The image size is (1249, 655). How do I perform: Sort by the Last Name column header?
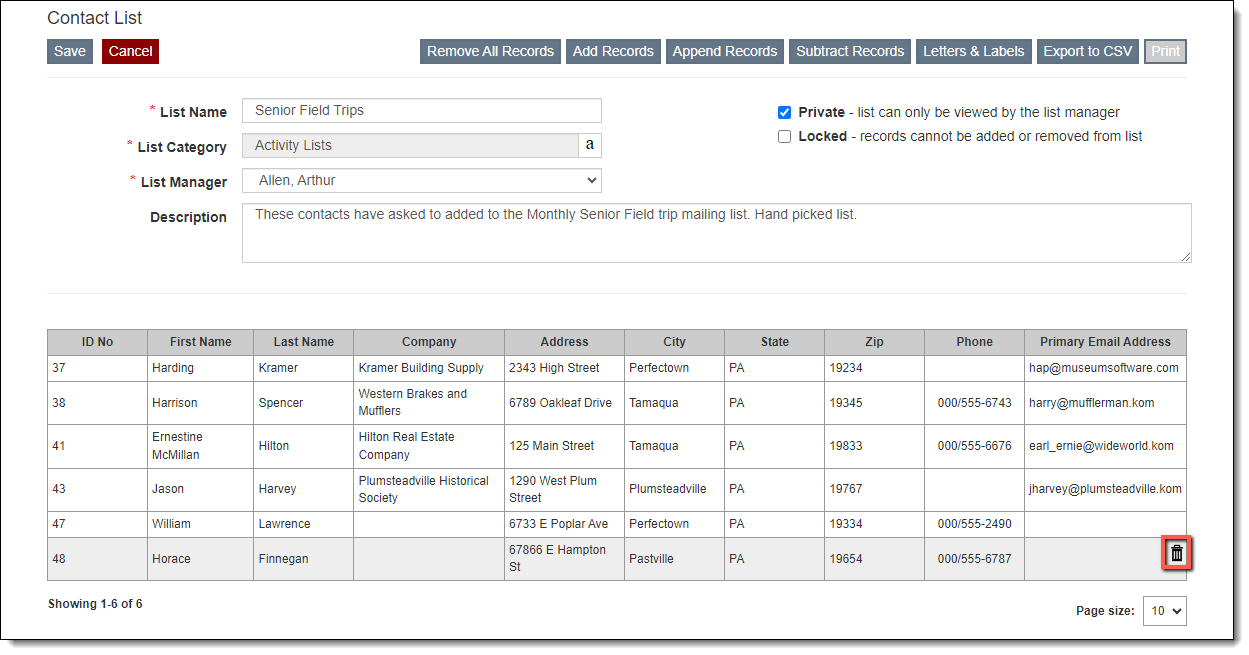(x=303, y=342)
